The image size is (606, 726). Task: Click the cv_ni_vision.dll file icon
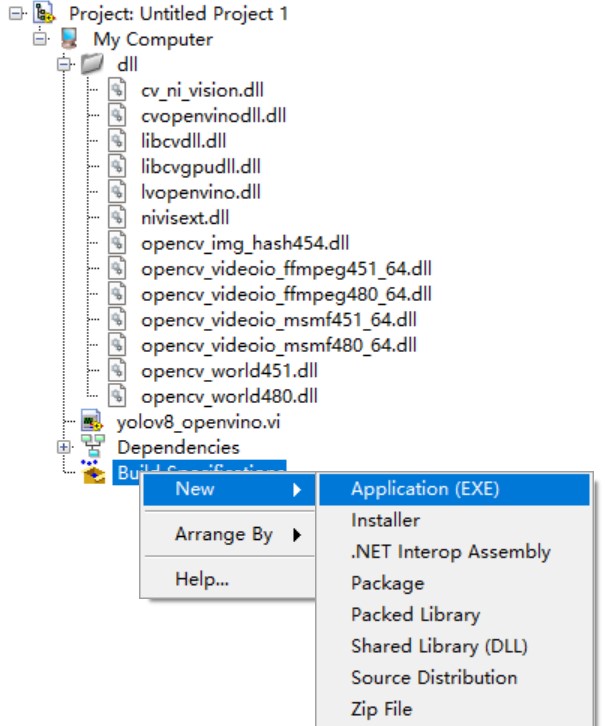(x=119, y=91)
